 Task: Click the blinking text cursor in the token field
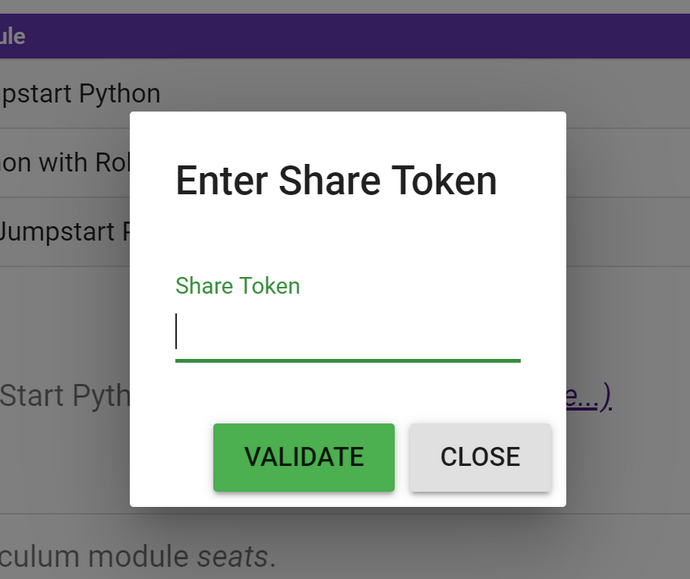pyautogui.click(x=177, y=331)
